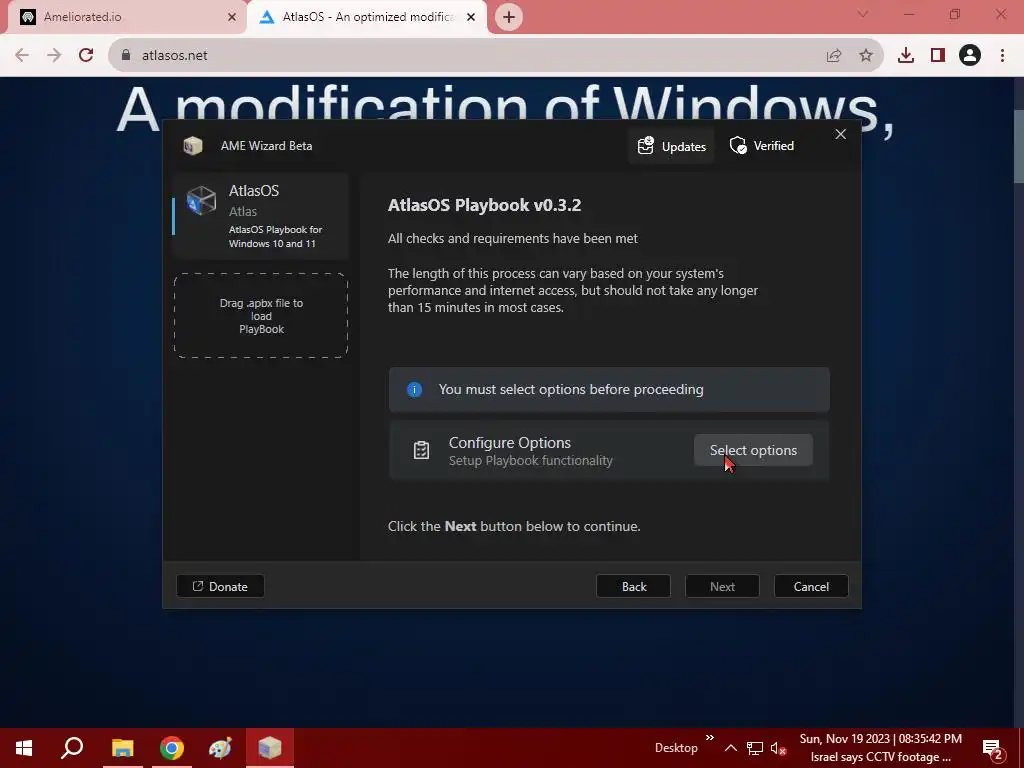Image resolution: width=1024 pixels, height=768 pixels.
Task: Click the muted volume tray icon
Action: click(x=778, y=748)
